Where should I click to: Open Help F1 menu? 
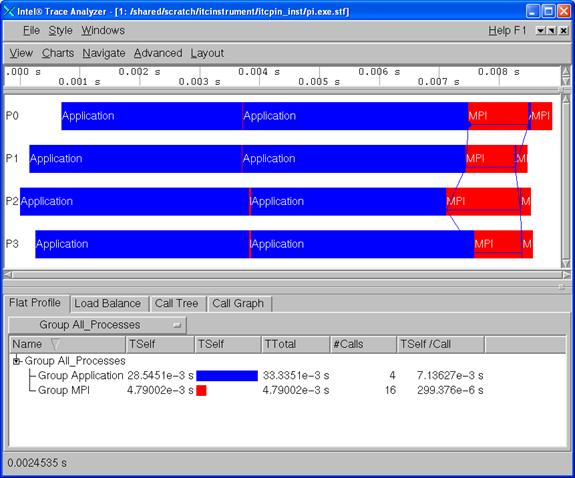[x=507, y=30]
